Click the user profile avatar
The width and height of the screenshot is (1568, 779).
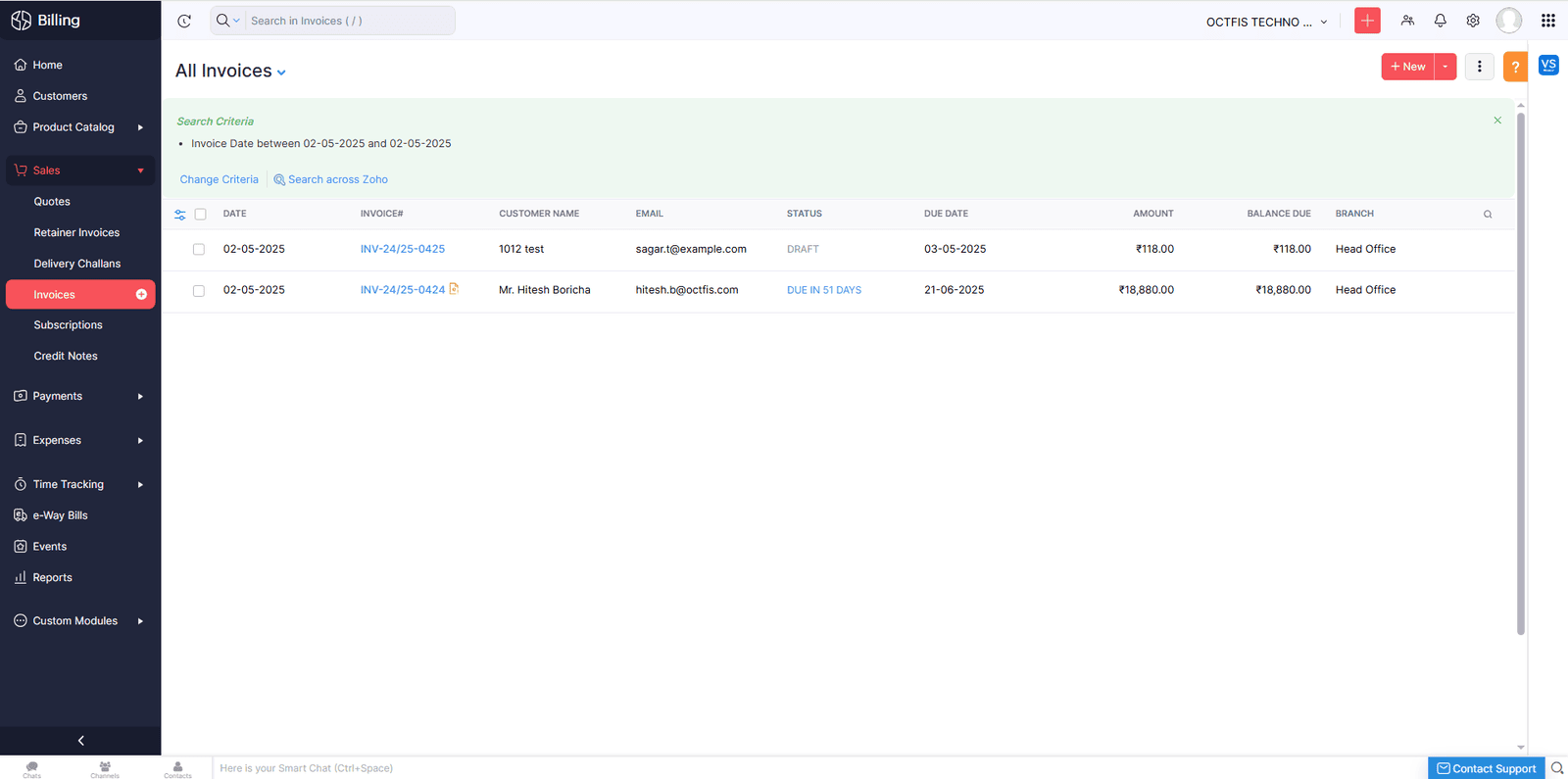[x=1509, y=21]
